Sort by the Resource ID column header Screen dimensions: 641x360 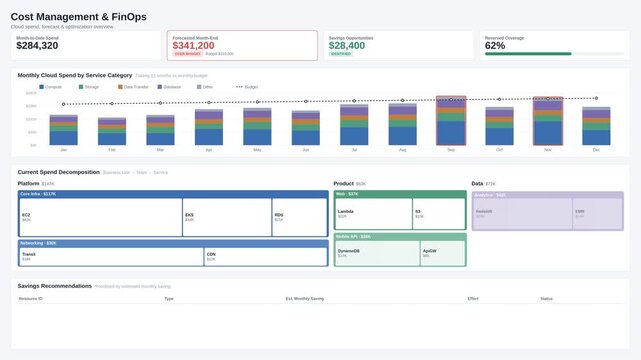pos(31,299)
